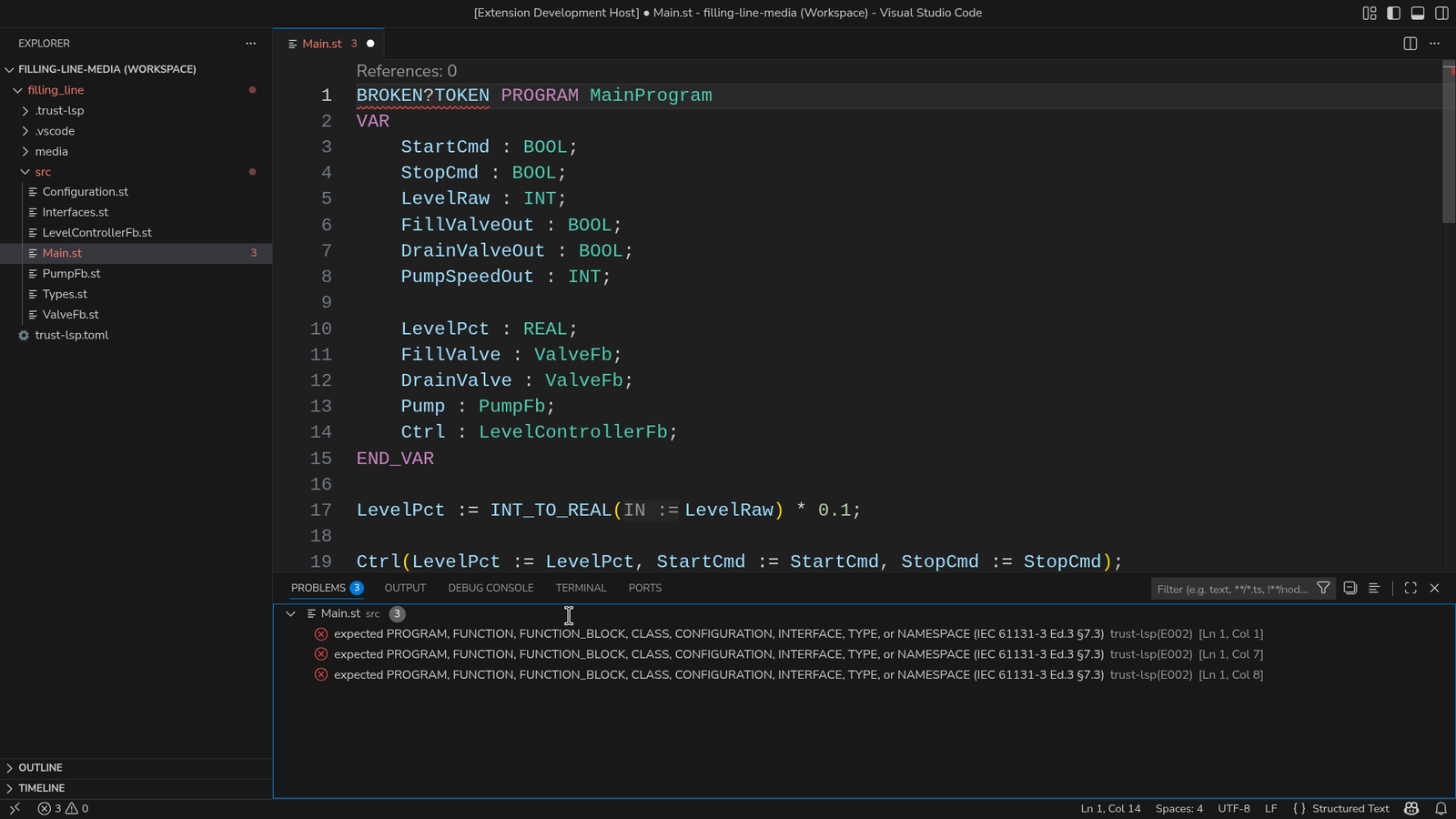Open GitHub Copilot from the status bar icon

point(1410,808)
